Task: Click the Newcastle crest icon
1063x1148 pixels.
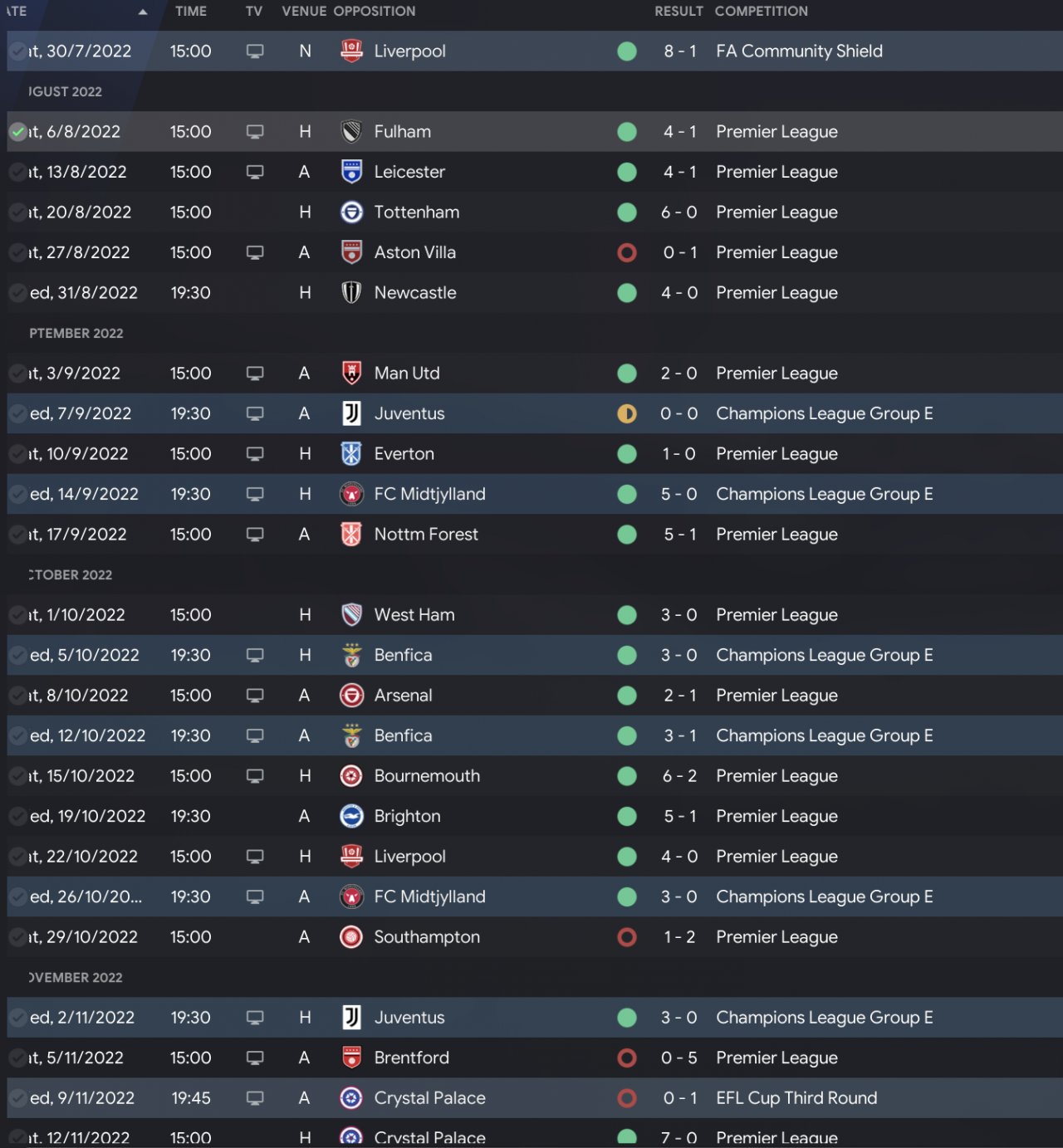Action: 351,293
